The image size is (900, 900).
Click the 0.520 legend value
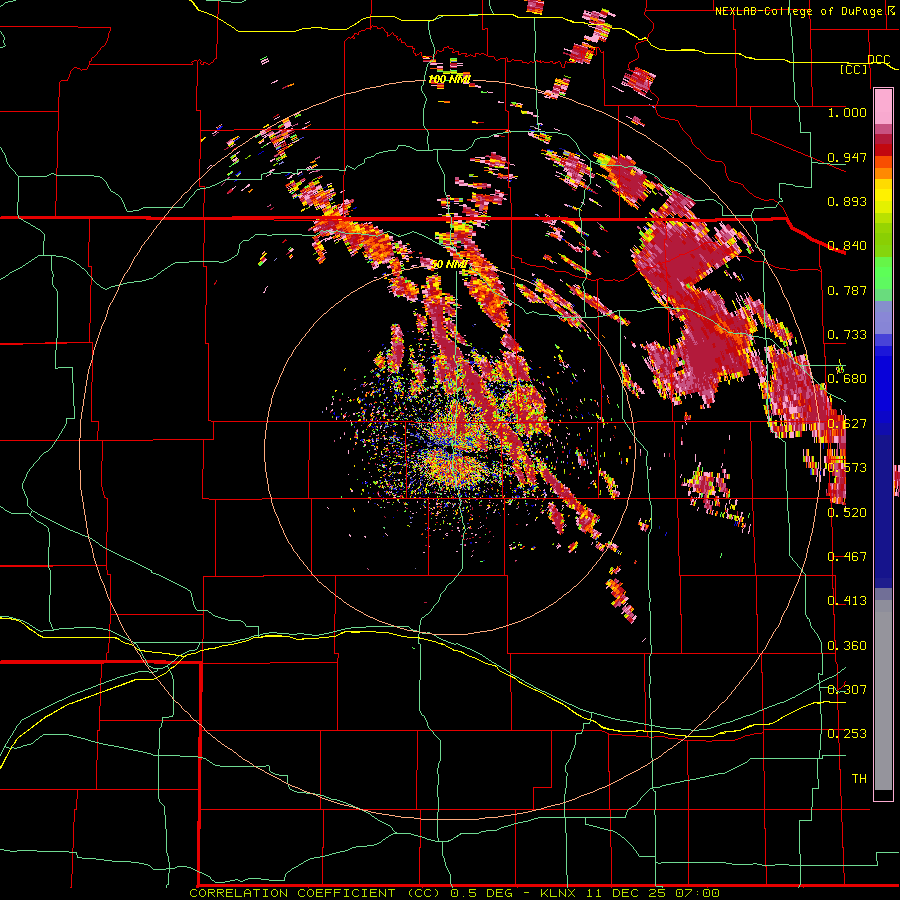click(847, 513)
